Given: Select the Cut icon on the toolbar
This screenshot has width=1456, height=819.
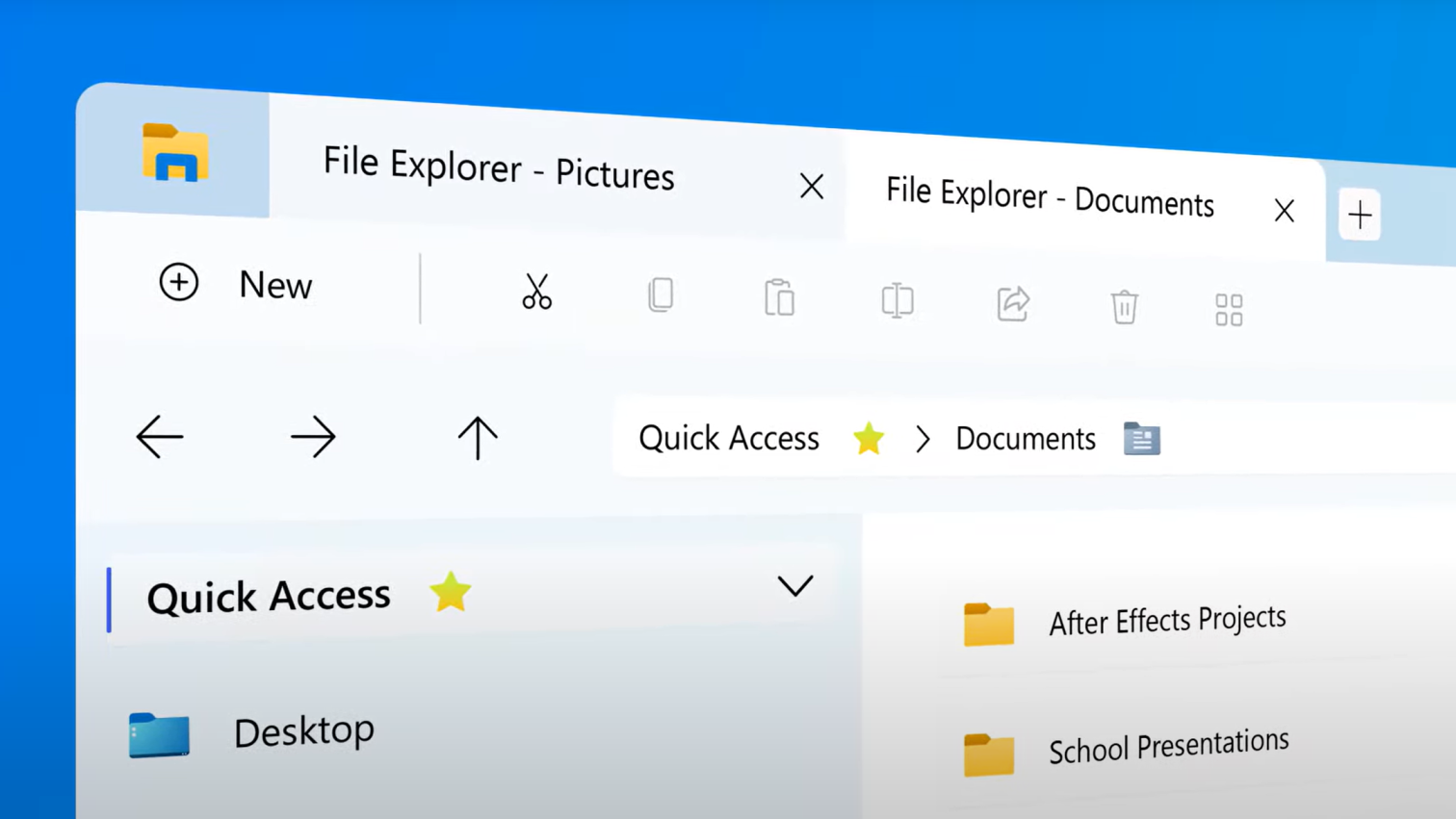Looking at the screenshot, I should tap(536, 292).
